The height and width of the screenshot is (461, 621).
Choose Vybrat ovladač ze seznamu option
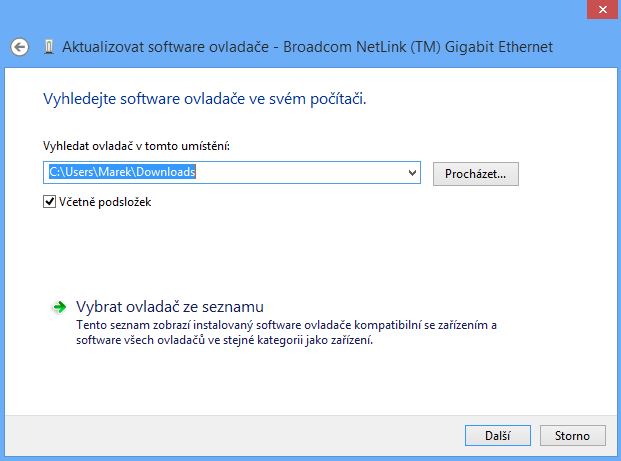(170, 307)
